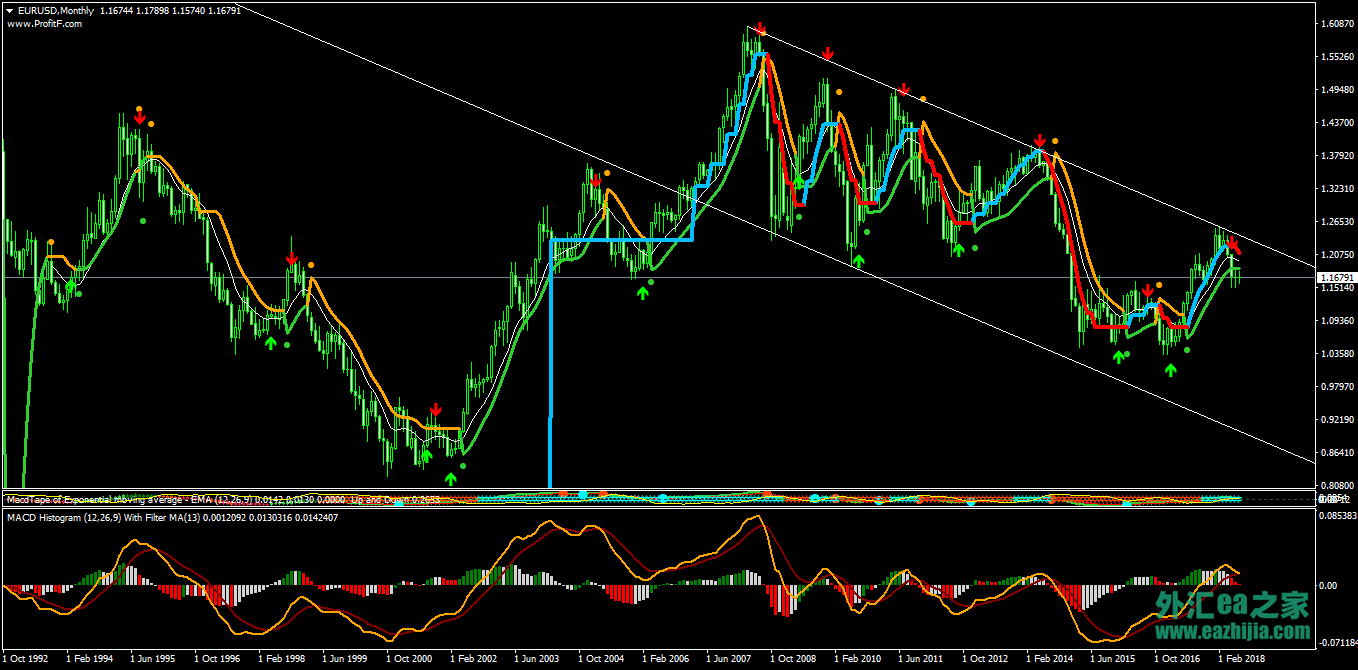Viewport: 1358px width, 670px height.
Task: Click the 1 Feb 2006 date label
Action: (666, 660)
